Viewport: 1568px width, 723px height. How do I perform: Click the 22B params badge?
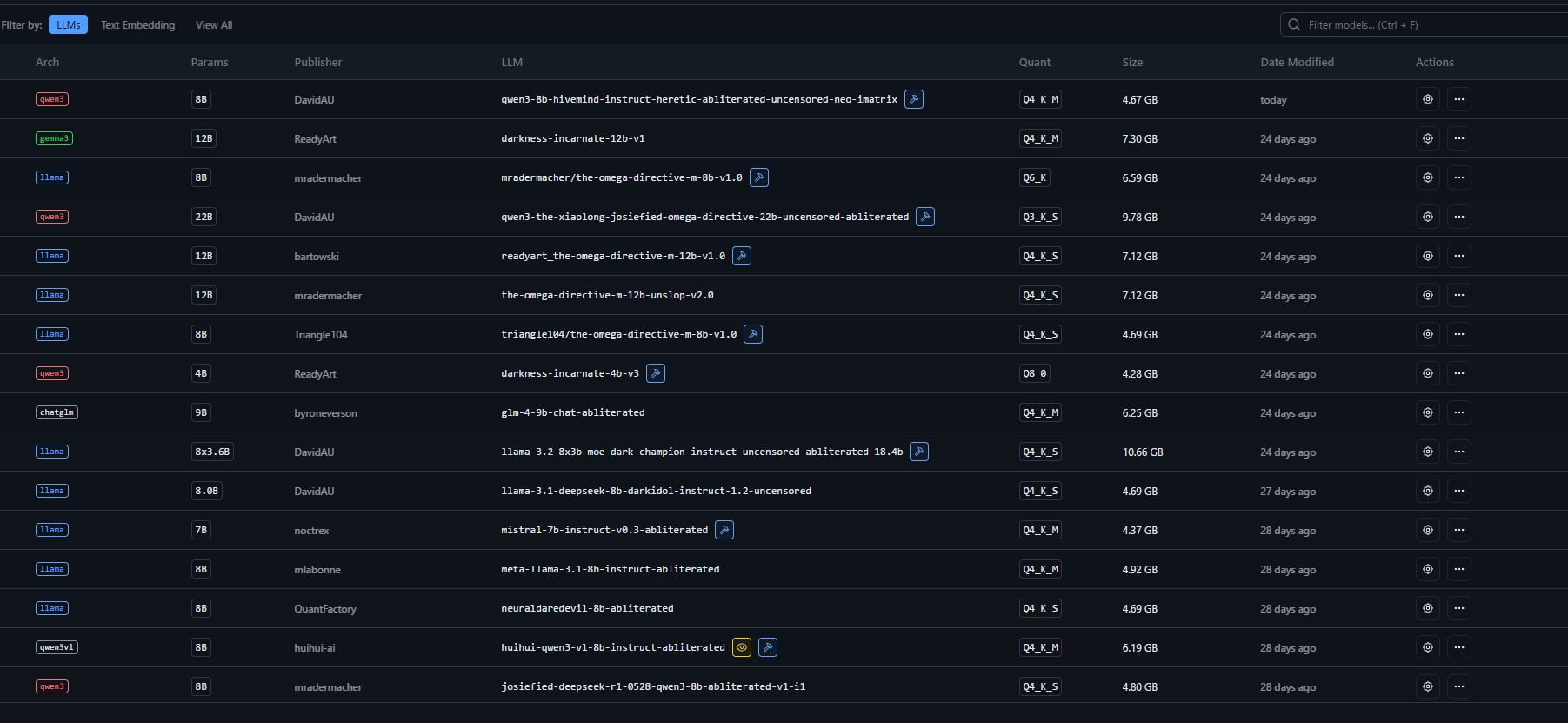(x=204, y=217)
